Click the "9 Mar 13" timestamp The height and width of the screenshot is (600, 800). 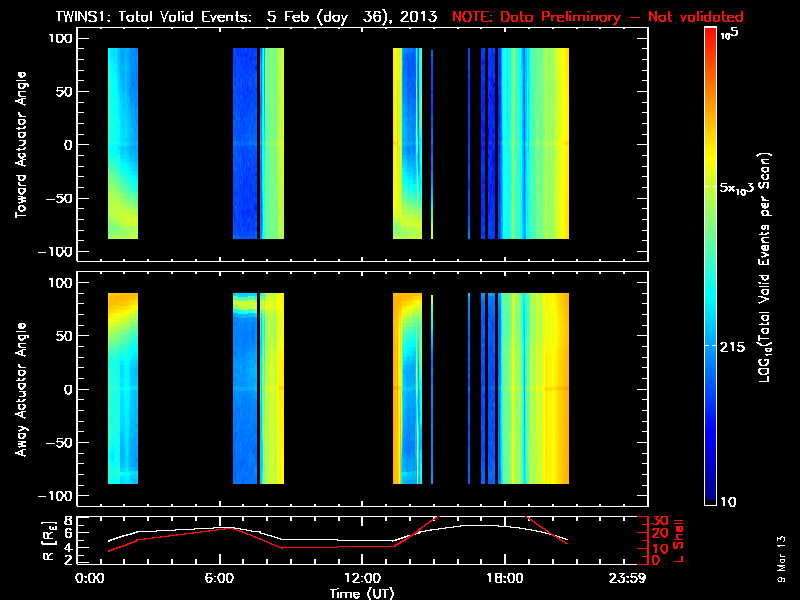781,559
